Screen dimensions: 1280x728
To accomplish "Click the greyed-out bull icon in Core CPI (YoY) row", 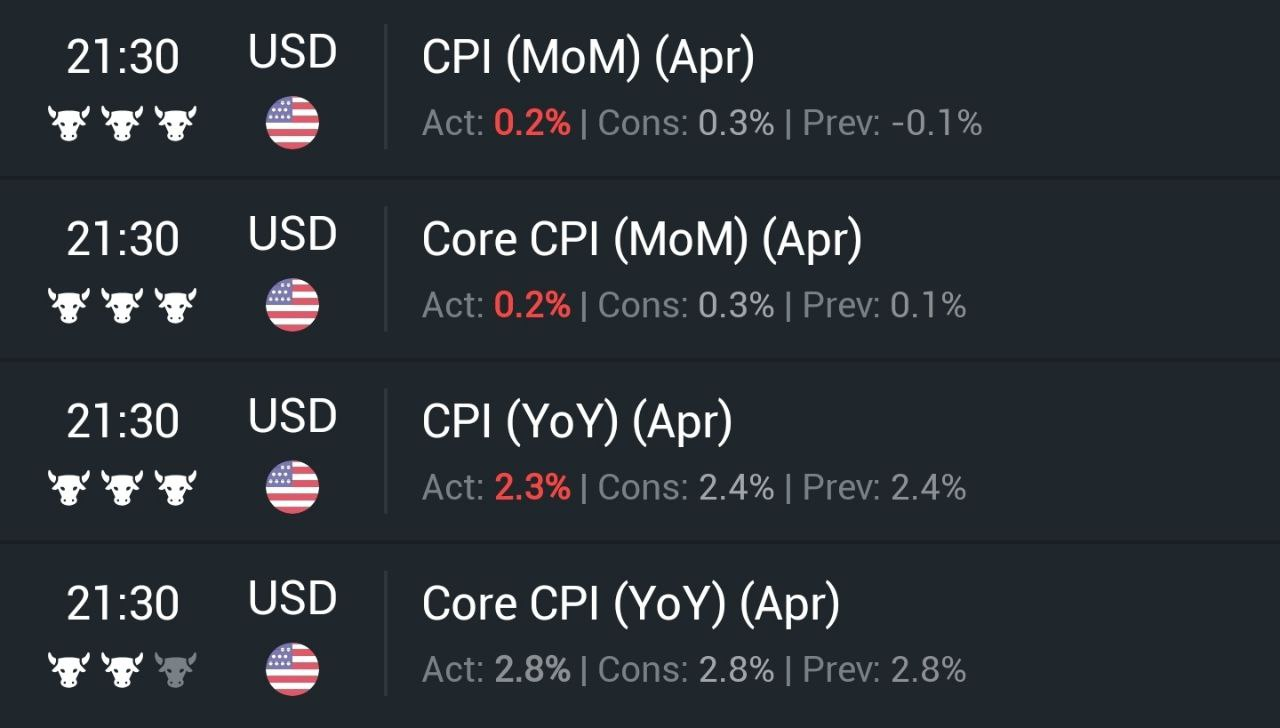I will point(176,670).
